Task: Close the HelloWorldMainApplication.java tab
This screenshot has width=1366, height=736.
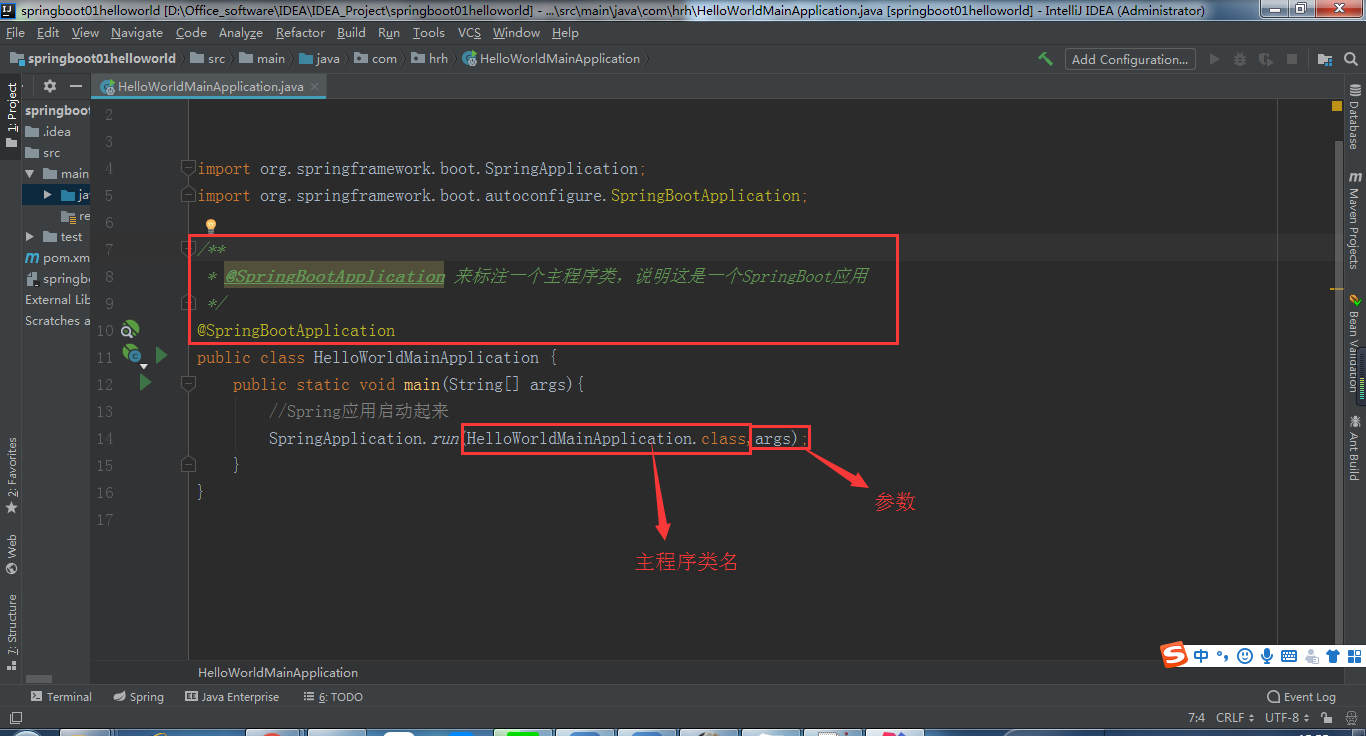Action: point(316,86)
